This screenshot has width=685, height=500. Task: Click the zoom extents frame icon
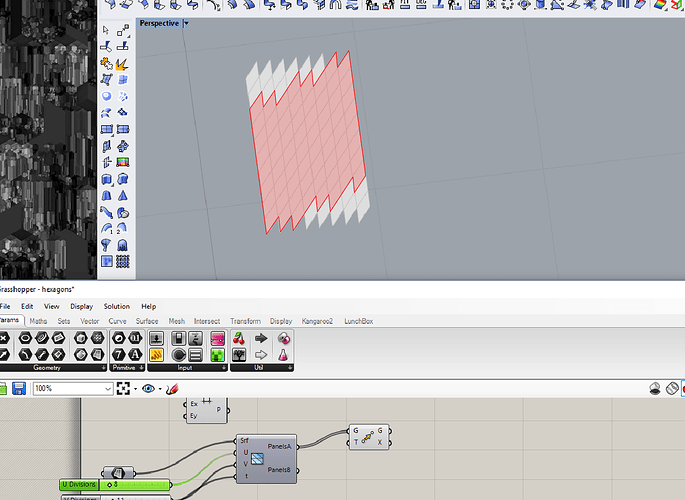click(x=123, y=388)
